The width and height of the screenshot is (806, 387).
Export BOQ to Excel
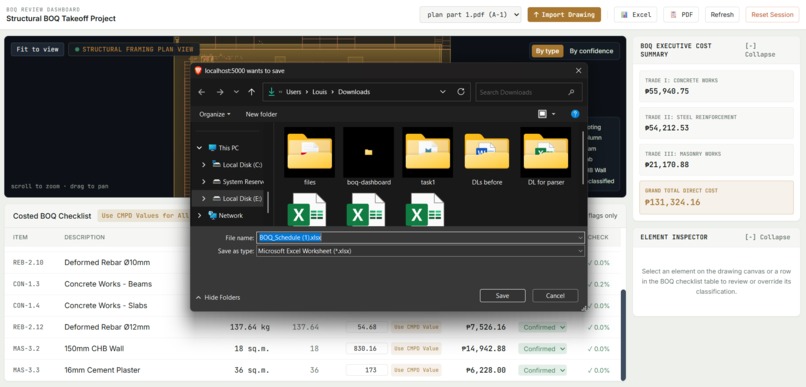click(635, 14)
